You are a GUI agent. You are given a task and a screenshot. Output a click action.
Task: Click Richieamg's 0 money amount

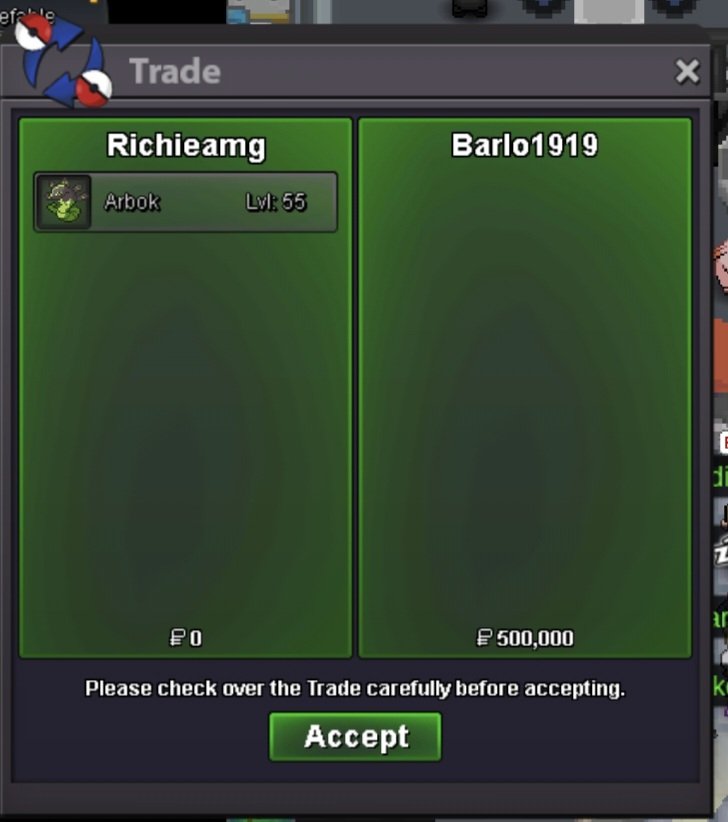pyautogui.click(x=195, y=638)
